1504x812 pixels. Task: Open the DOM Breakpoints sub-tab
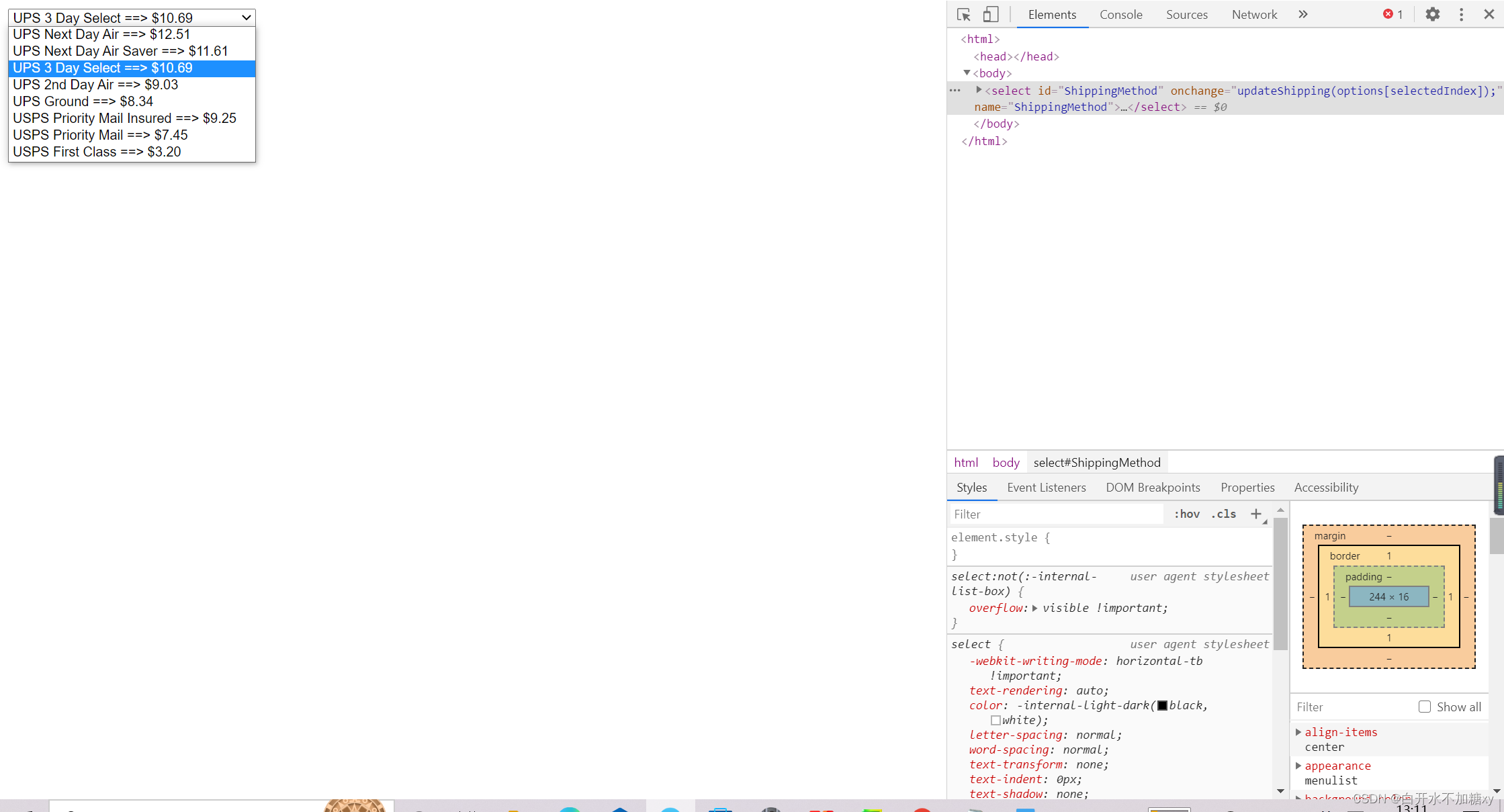point(1153,488)
